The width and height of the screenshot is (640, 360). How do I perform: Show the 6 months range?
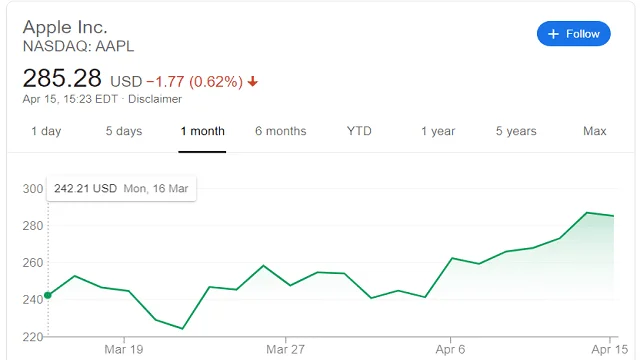pos(280,131)
